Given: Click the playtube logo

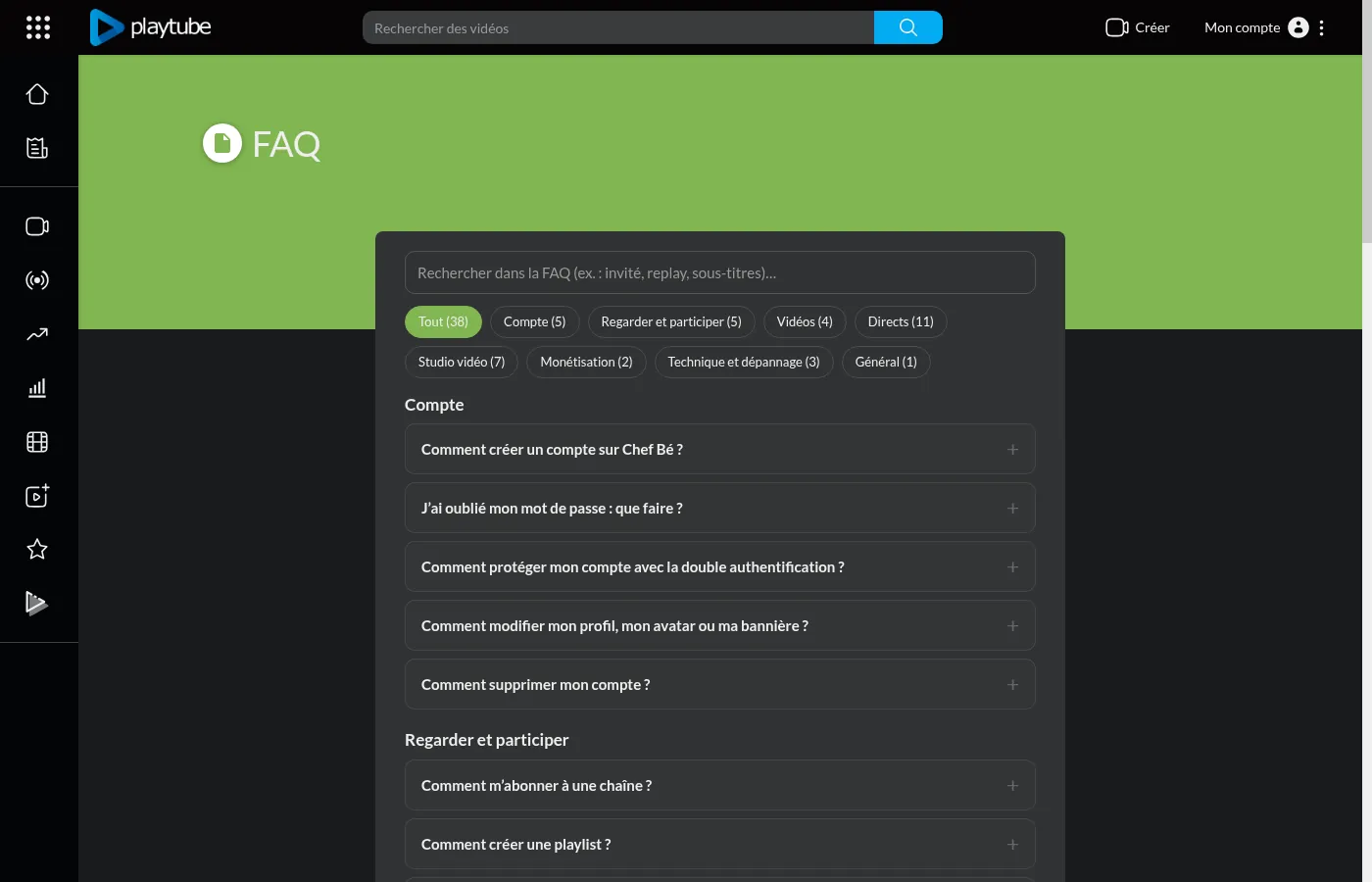Looking at the screenshot, I should click(x=150, y=27).
